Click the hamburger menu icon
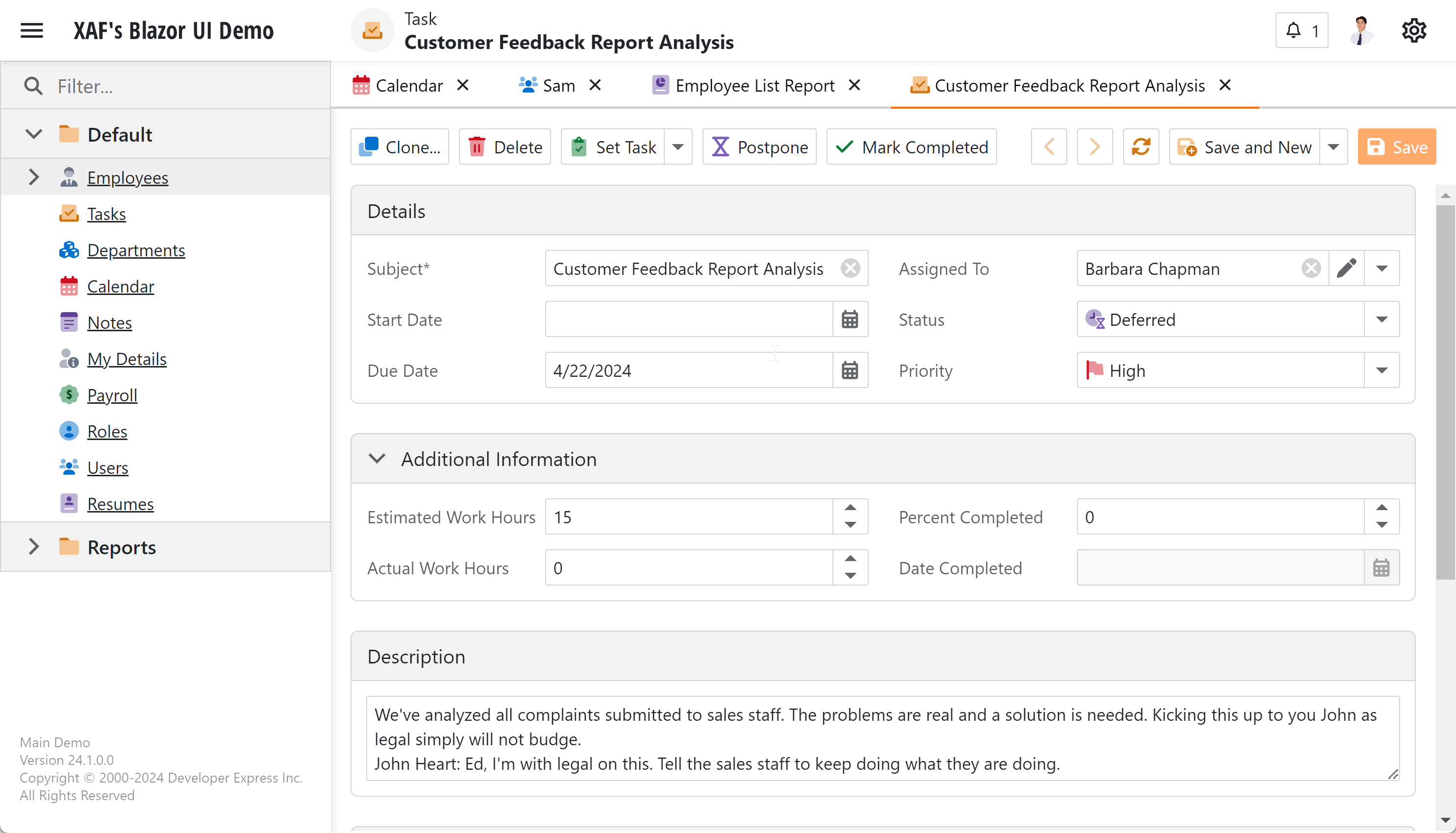The image size is (1456, 833). (x=32, y=30)
